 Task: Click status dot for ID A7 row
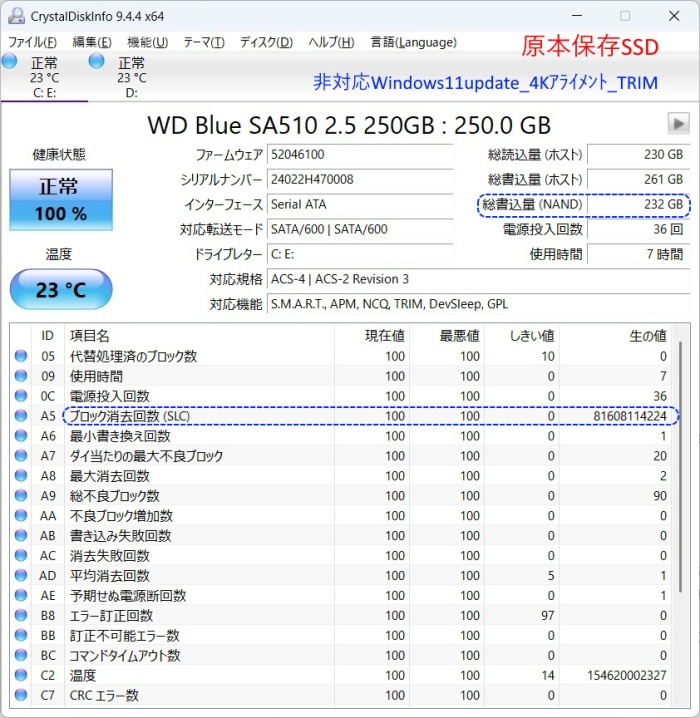click(21, 456)
